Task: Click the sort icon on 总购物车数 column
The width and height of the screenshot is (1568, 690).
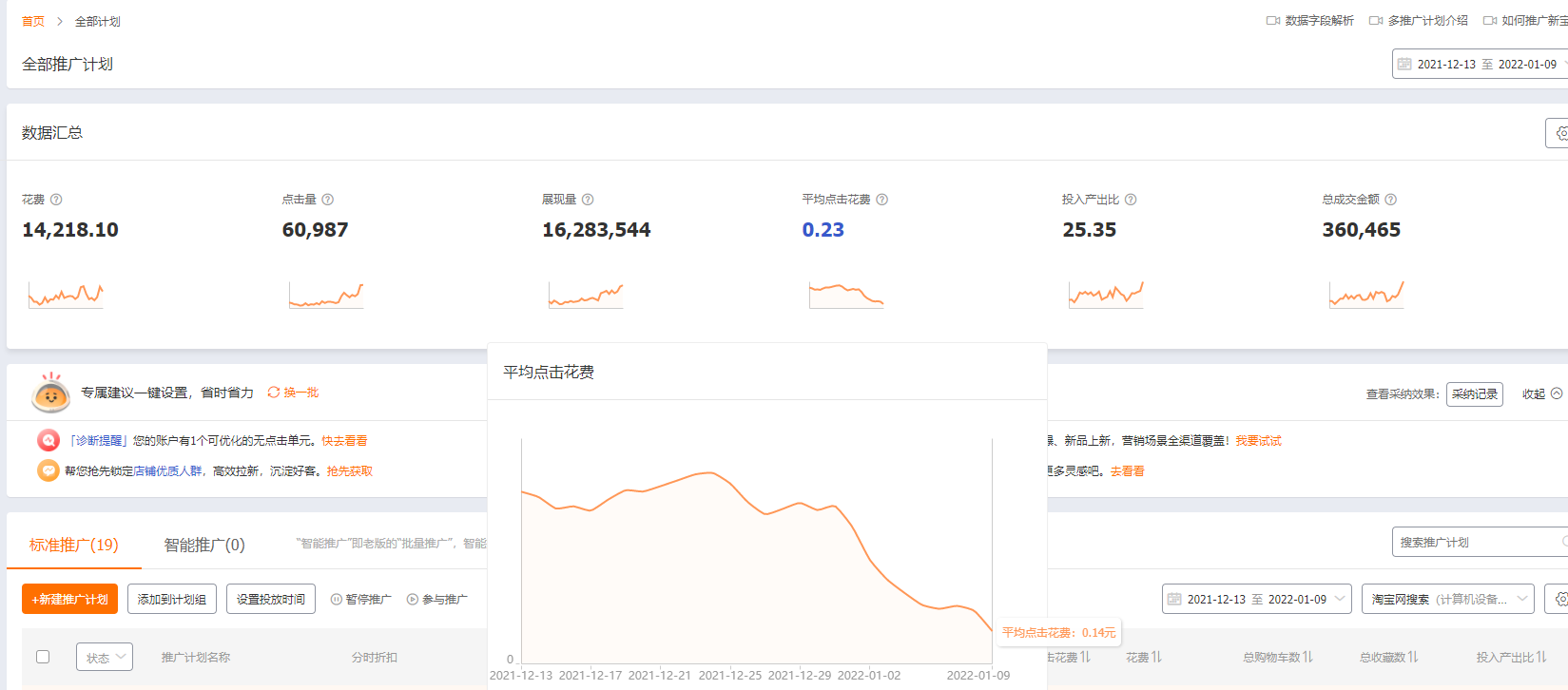Action: tap(1307, 657)
